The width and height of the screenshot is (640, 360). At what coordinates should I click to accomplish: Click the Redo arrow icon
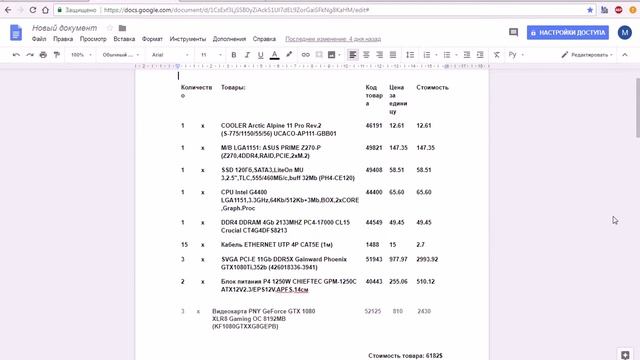[30, 55]
